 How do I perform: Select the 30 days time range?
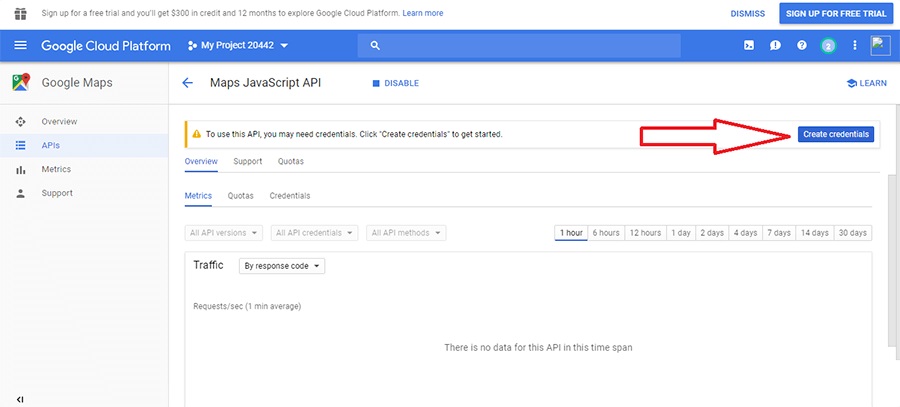pyautogui.click(x=852, y=233)
